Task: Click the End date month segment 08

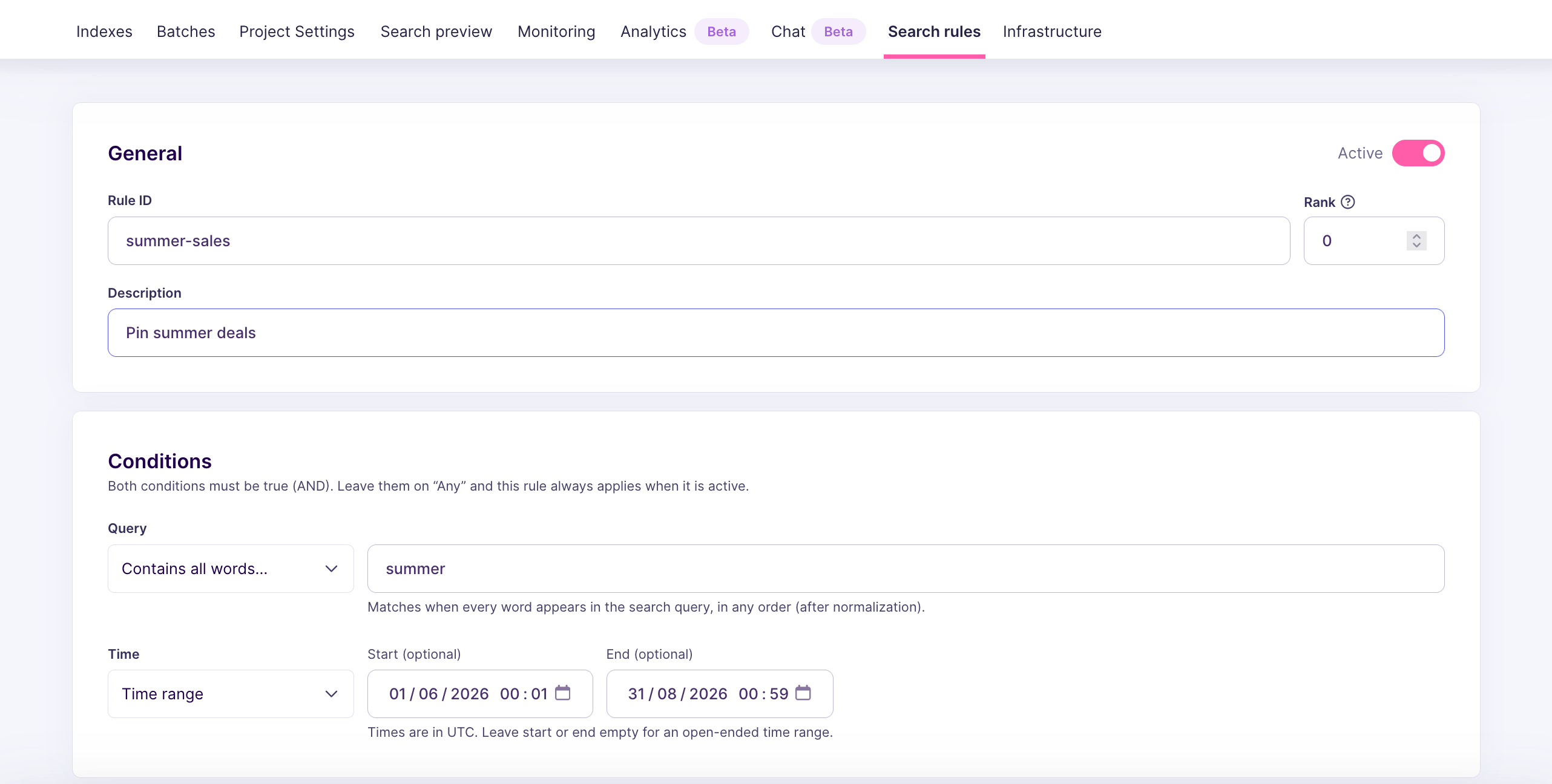Action: [x=667, y=694]
